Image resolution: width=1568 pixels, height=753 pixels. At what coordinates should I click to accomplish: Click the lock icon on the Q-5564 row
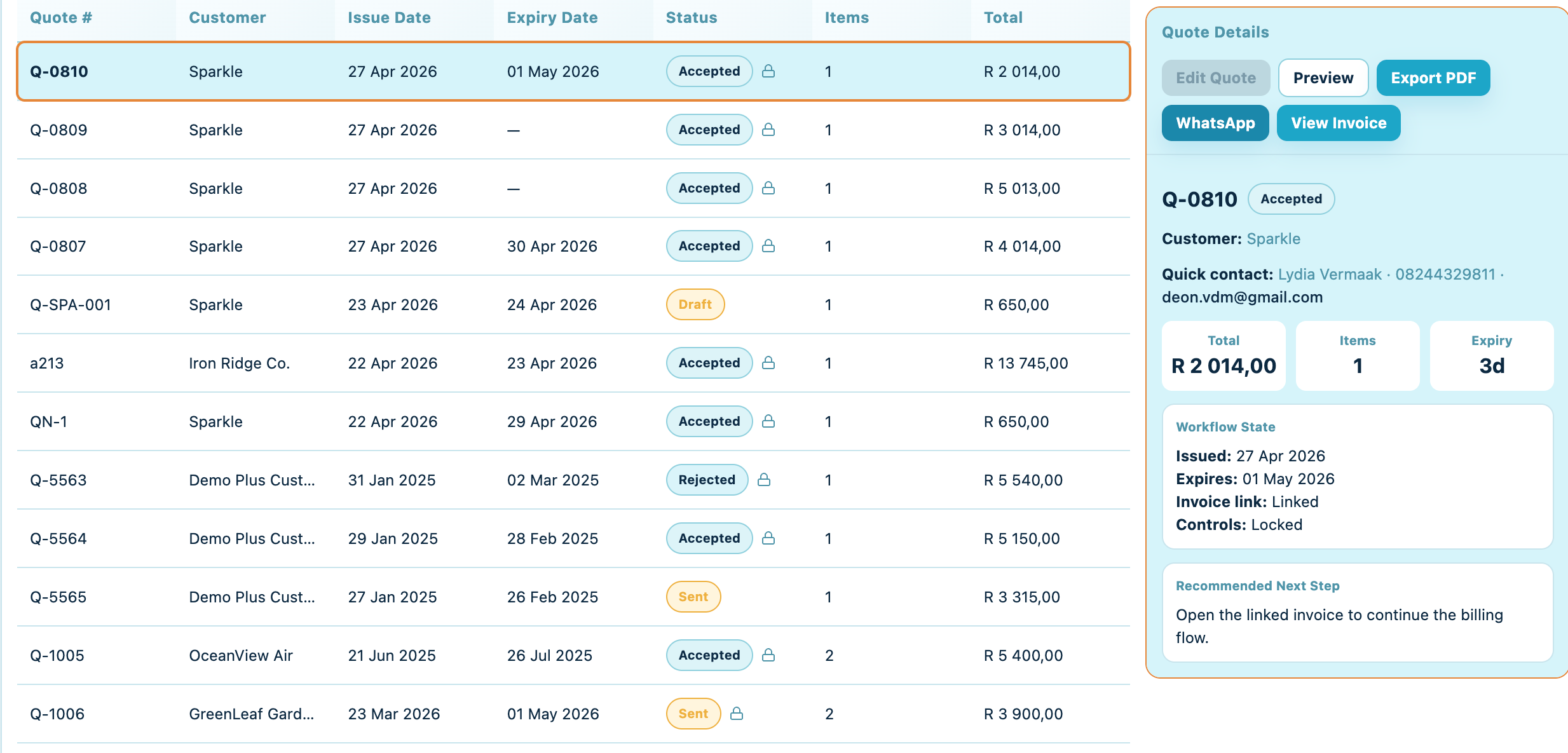click(x=768, y=538)
